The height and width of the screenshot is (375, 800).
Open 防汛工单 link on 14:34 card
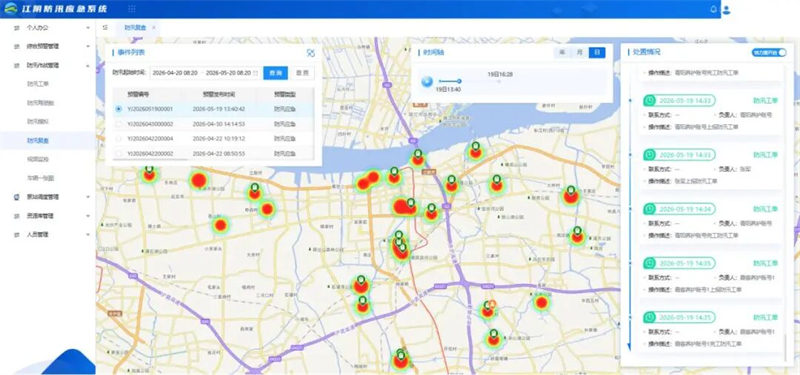765,209
